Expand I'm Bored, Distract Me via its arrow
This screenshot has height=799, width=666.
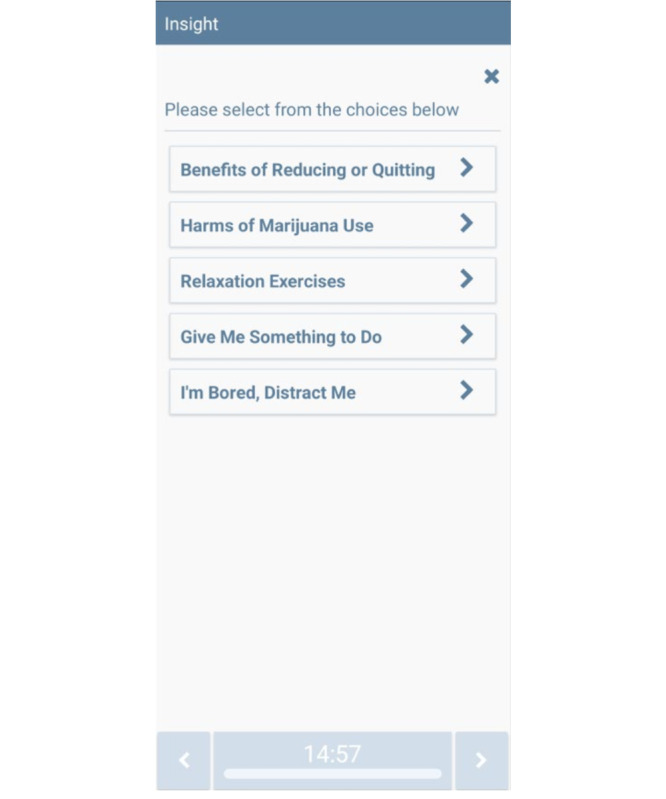[x=466, y=390]
